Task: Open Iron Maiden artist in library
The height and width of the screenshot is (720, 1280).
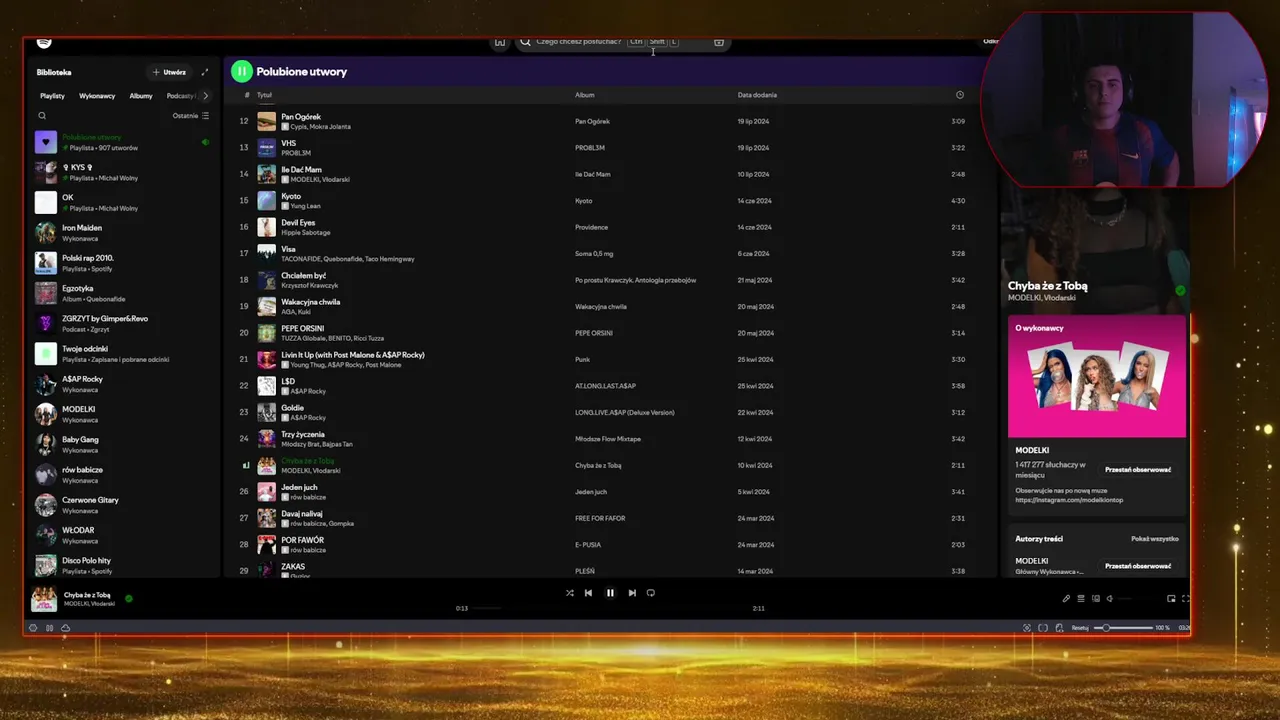Action: tap(123, 233)
